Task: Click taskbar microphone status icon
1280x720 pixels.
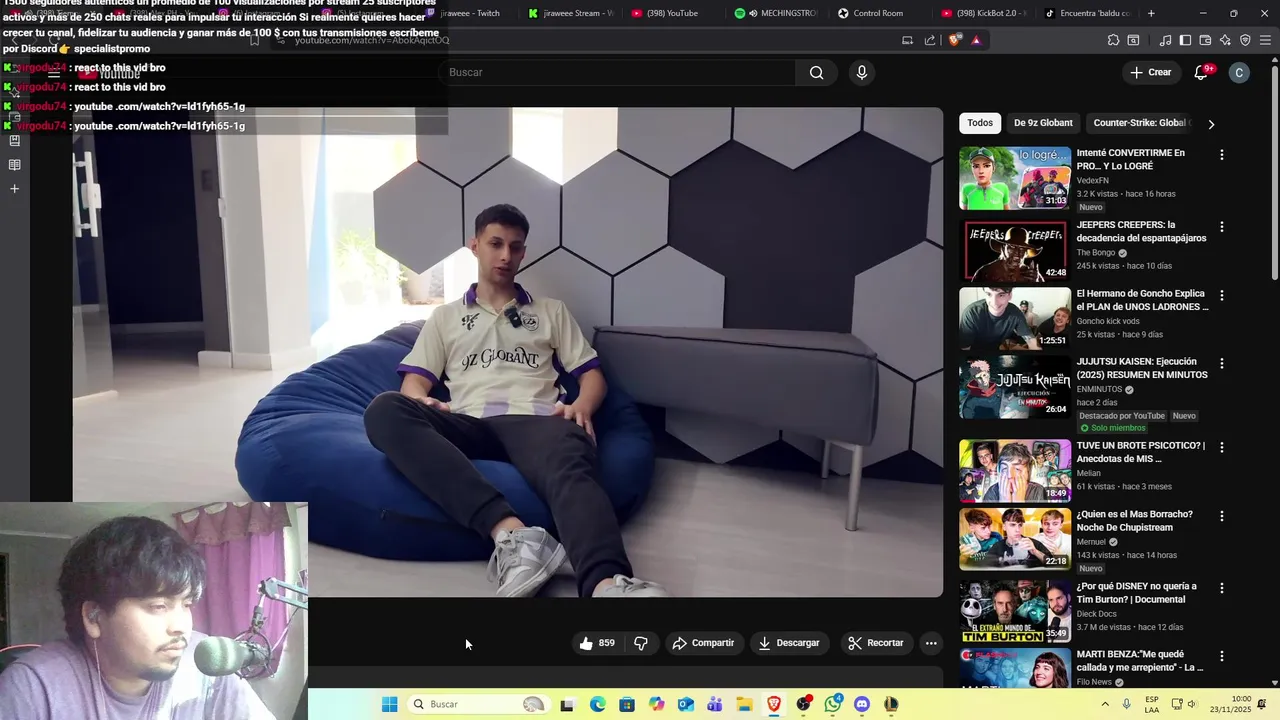Action: pos(1127,704)
